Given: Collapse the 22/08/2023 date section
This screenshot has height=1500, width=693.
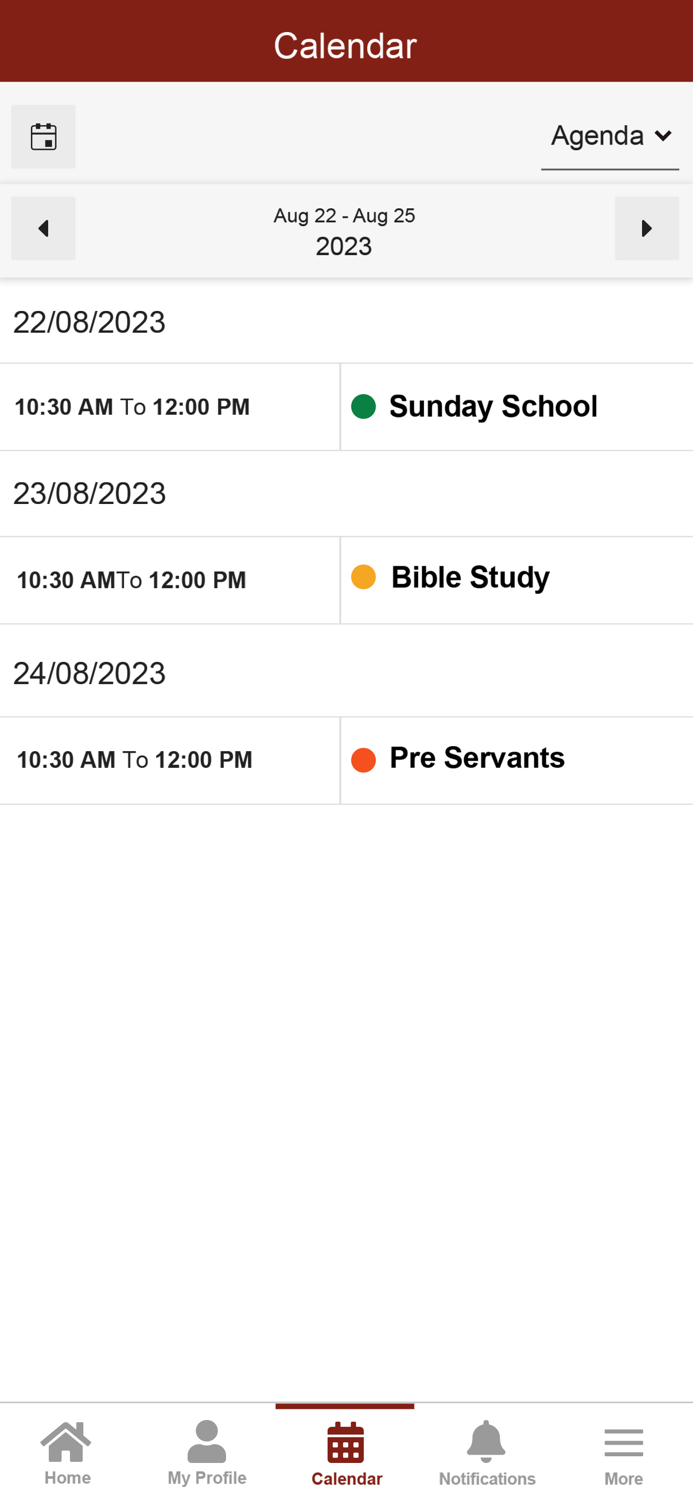Looking at the screenshot, I should click(x=90, y=322).
